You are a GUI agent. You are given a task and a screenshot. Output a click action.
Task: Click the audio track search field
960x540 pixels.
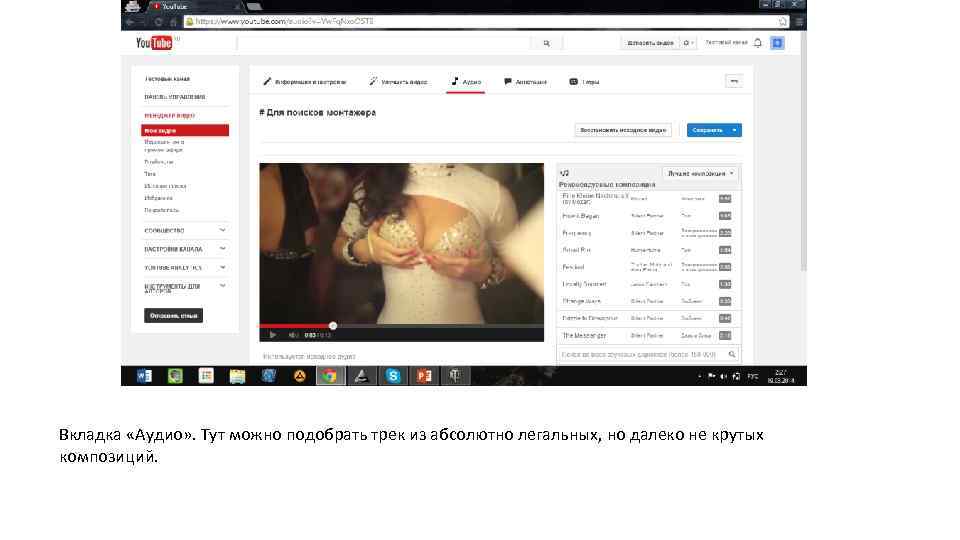(648, 354)
